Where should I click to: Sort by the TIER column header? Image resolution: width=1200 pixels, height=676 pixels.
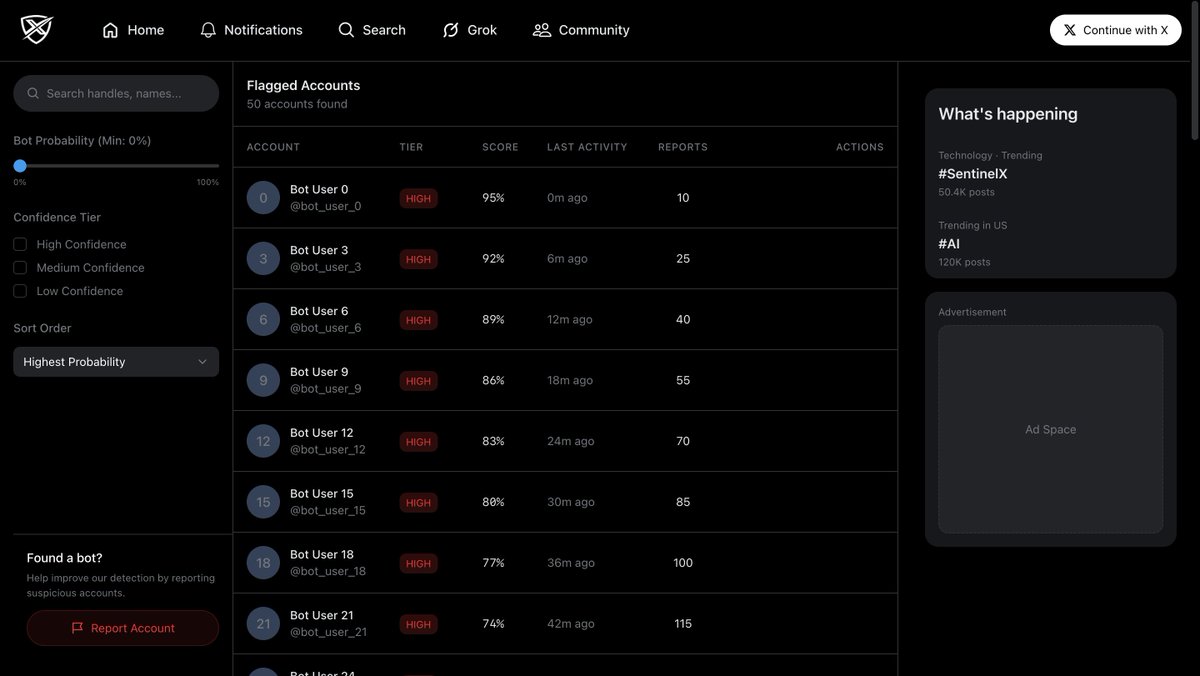coord(411,147)
